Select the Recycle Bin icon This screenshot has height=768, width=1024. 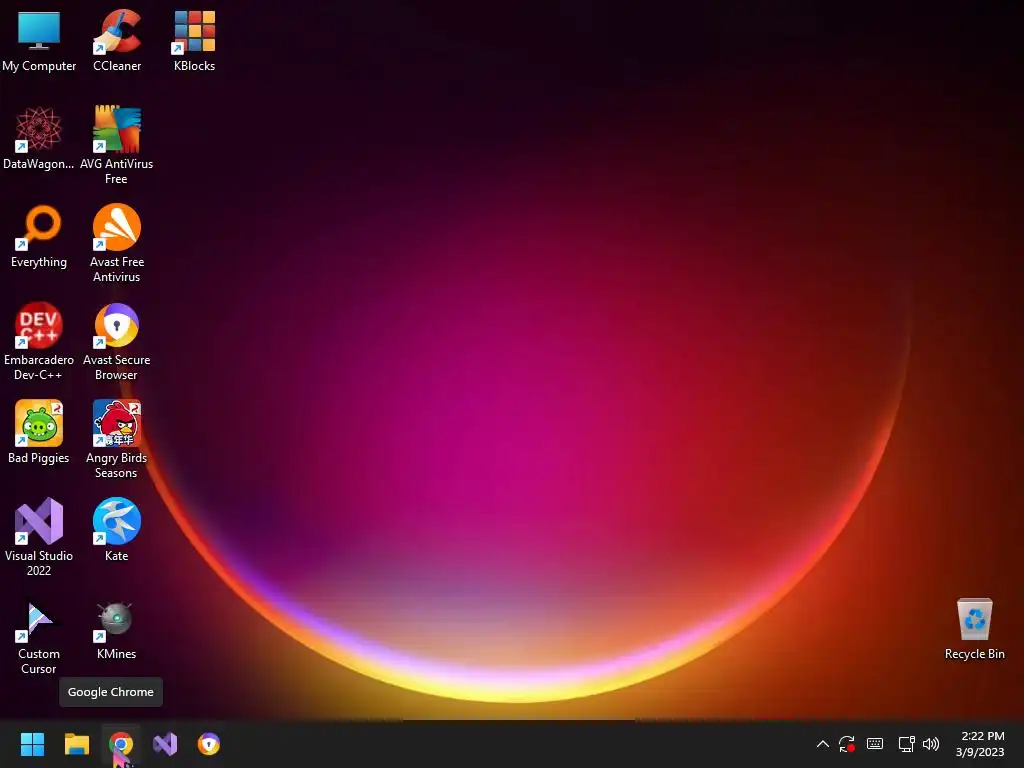point(974,628)
